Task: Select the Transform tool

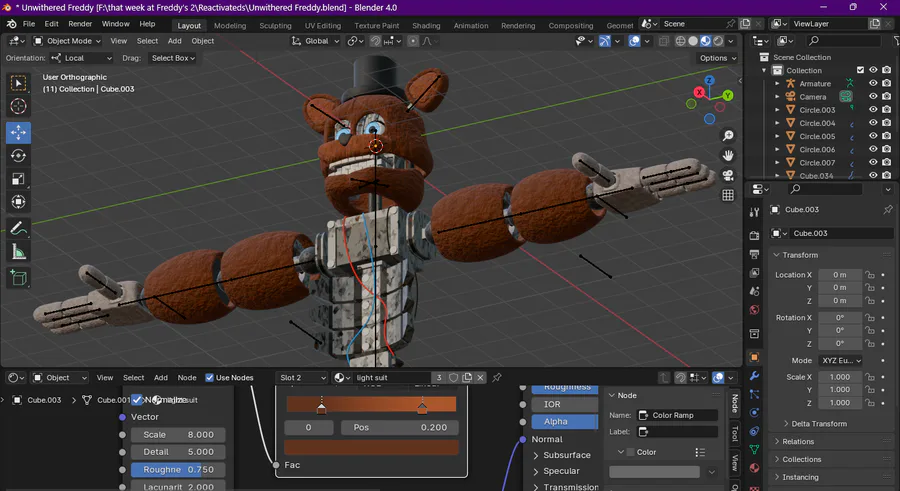Action: [x=18, y=202]
